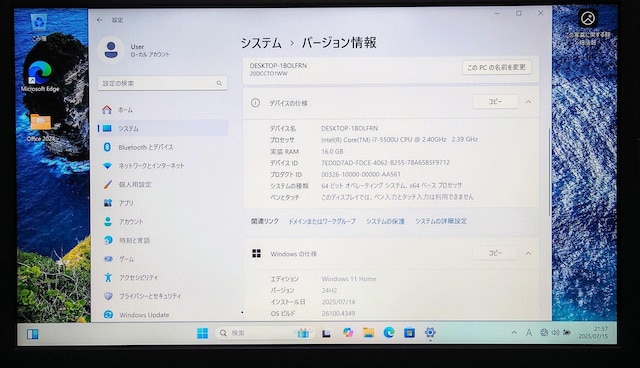Launch Copilot from the taskbar

point(348,333)
